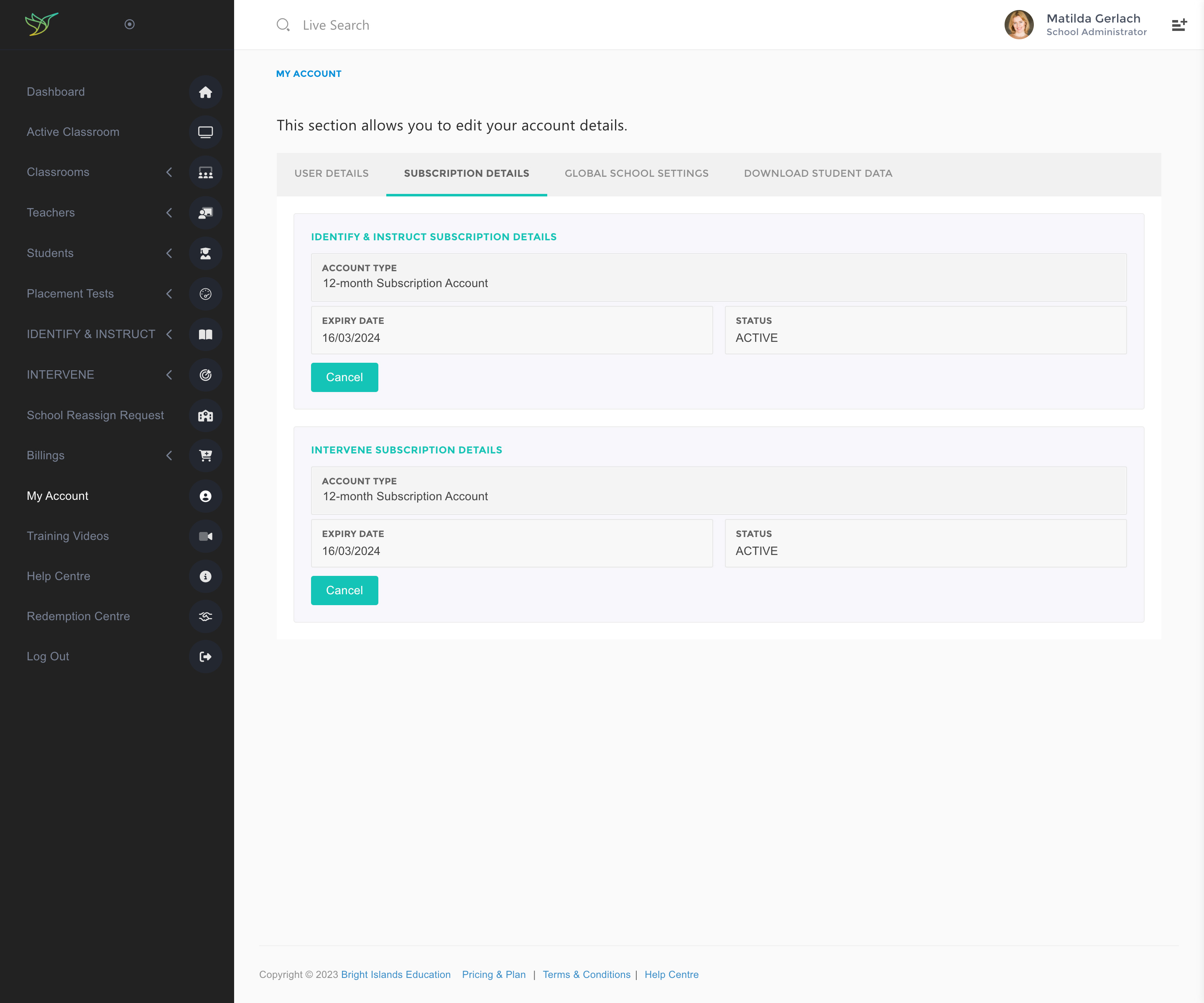Expand the Classrooms submenu chevron

[x=169, y=173]
